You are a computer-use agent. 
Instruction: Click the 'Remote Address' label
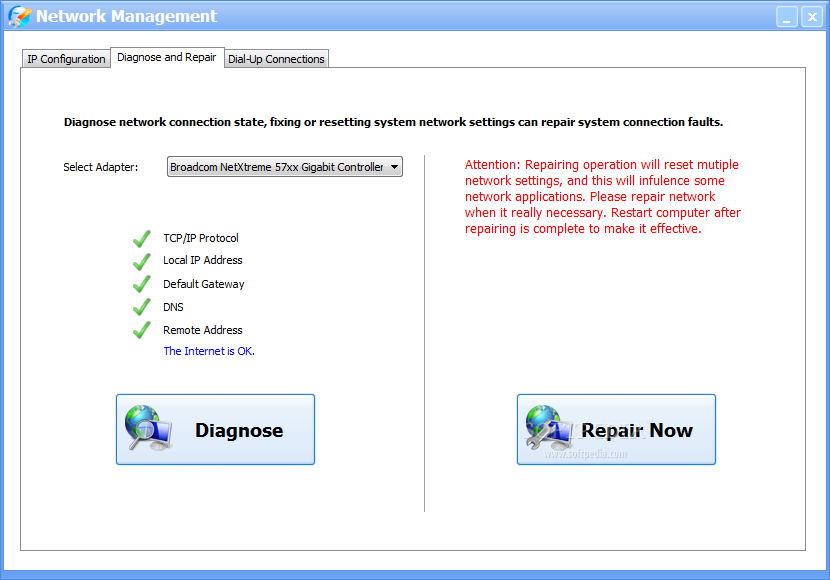point(203,330)
